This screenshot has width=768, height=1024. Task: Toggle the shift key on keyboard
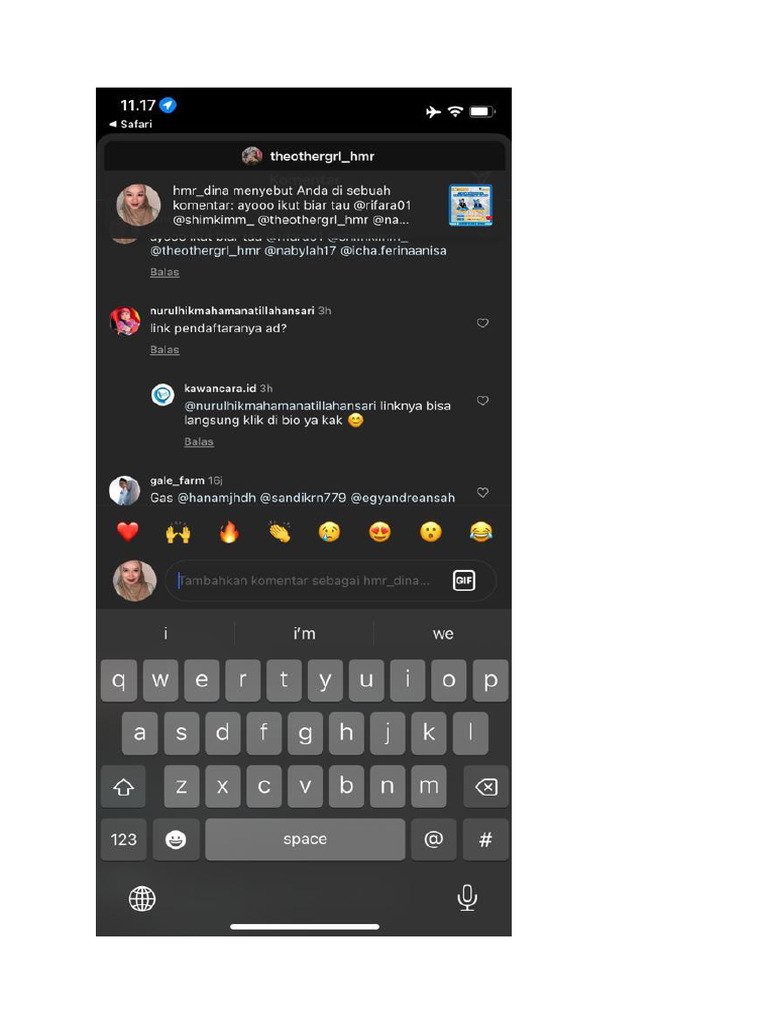point(123,787)
